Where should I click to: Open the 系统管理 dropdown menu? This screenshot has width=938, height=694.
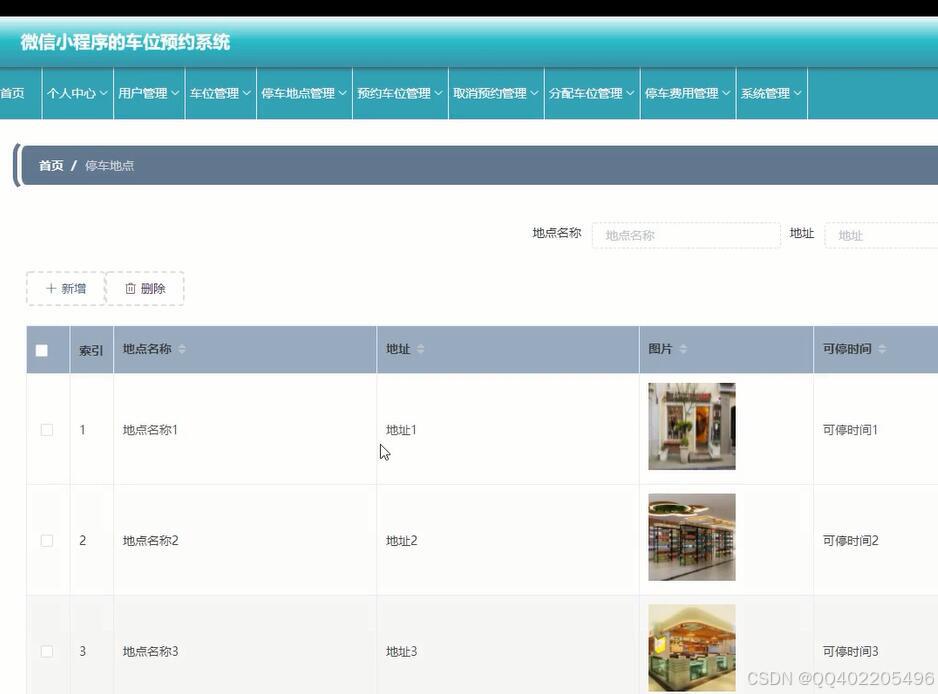point(771,93)
